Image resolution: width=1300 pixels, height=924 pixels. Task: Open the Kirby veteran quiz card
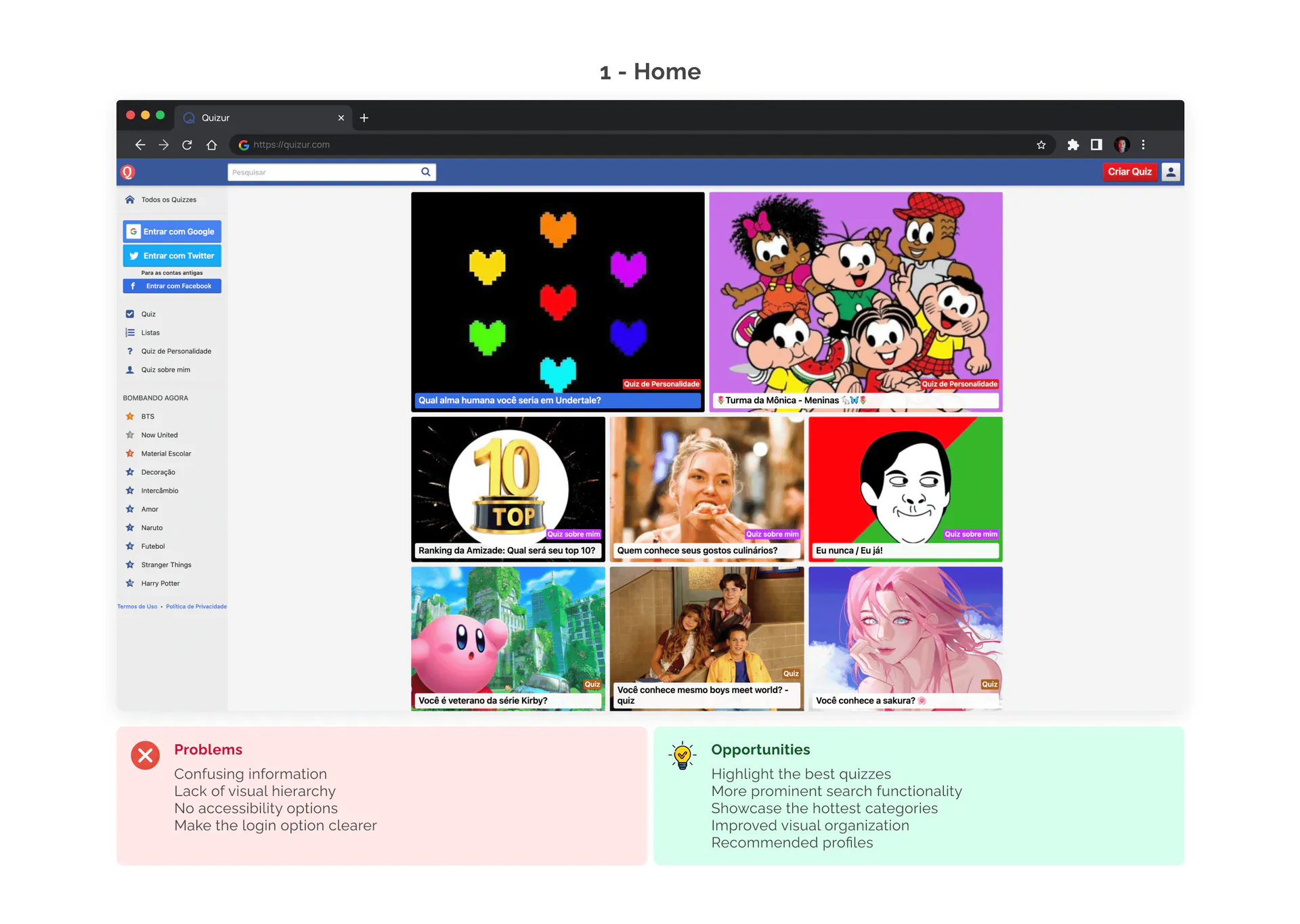(x=508, y=638)
